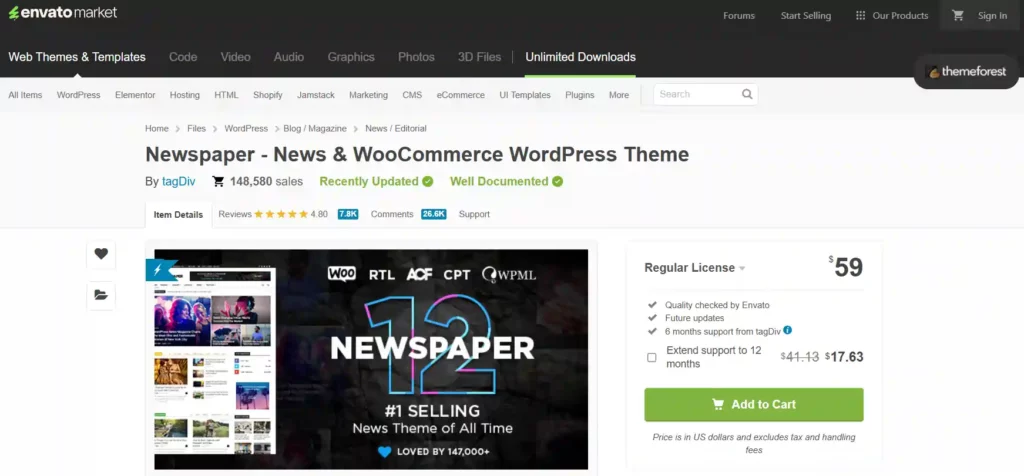Click the Newspaper 12 preview image
Screen dimensions: 1024x476
370,358
